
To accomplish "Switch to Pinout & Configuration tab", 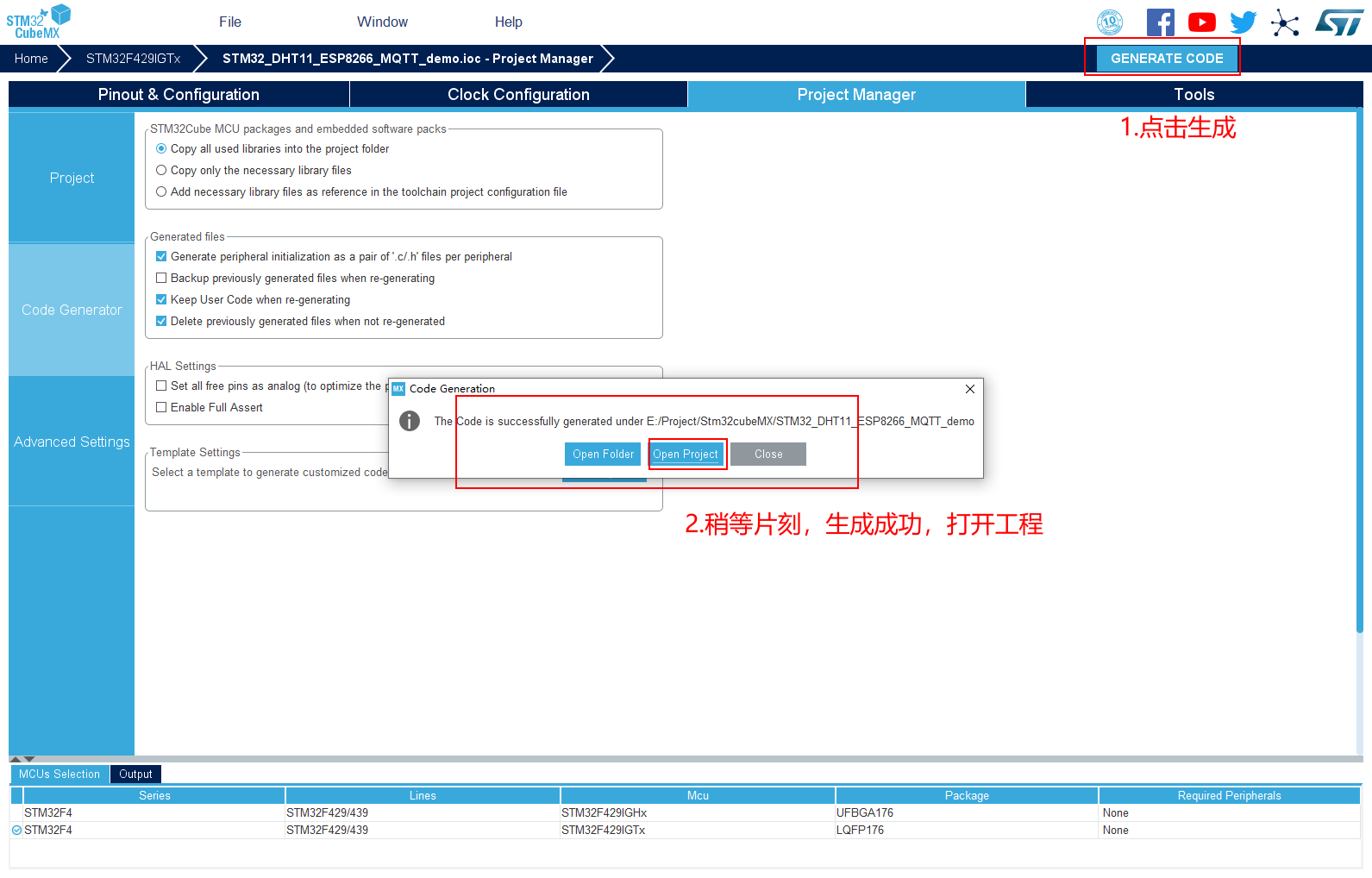I will [x=179, y=95].
